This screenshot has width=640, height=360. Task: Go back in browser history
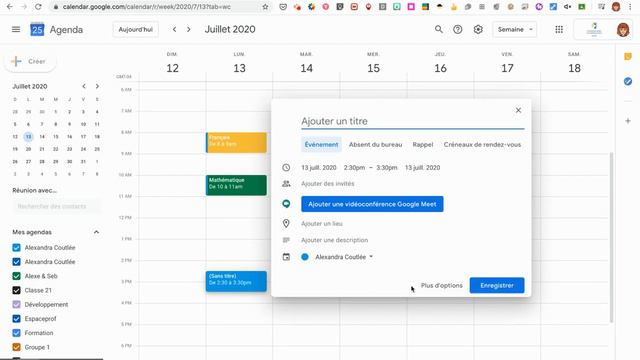10,7
